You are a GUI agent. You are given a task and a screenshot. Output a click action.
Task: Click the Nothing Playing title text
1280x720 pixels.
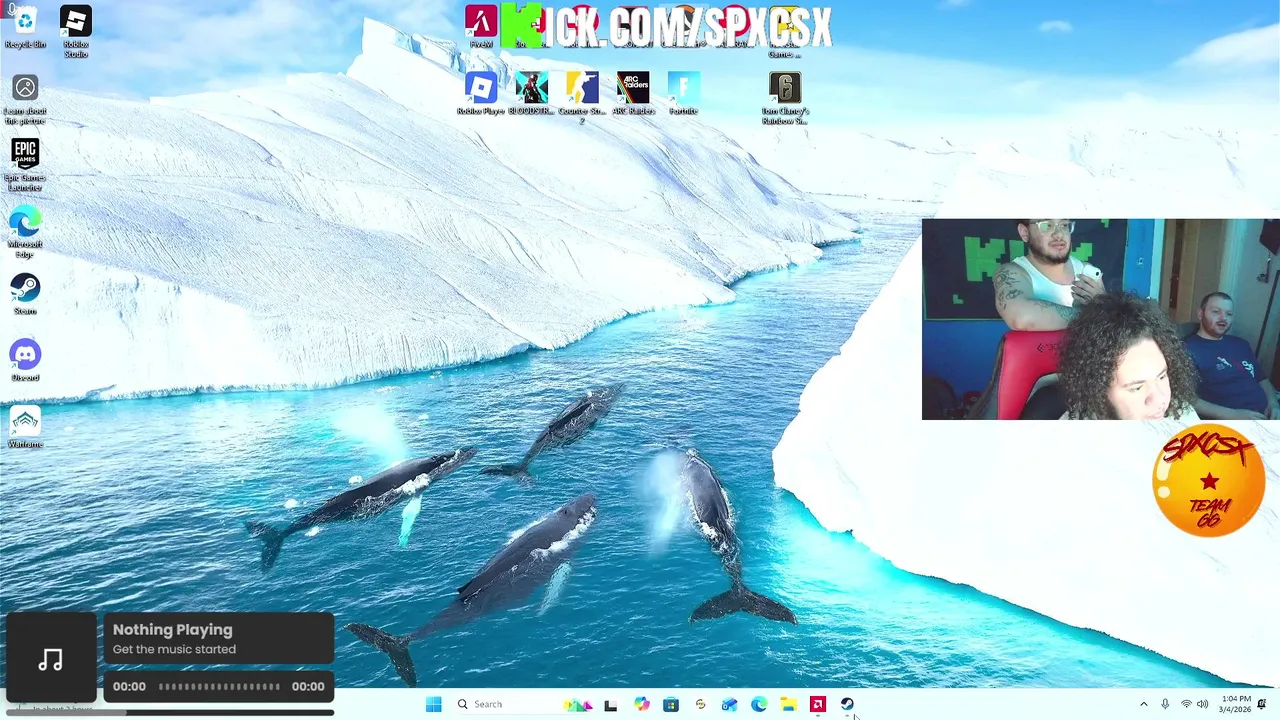(172, 630)
